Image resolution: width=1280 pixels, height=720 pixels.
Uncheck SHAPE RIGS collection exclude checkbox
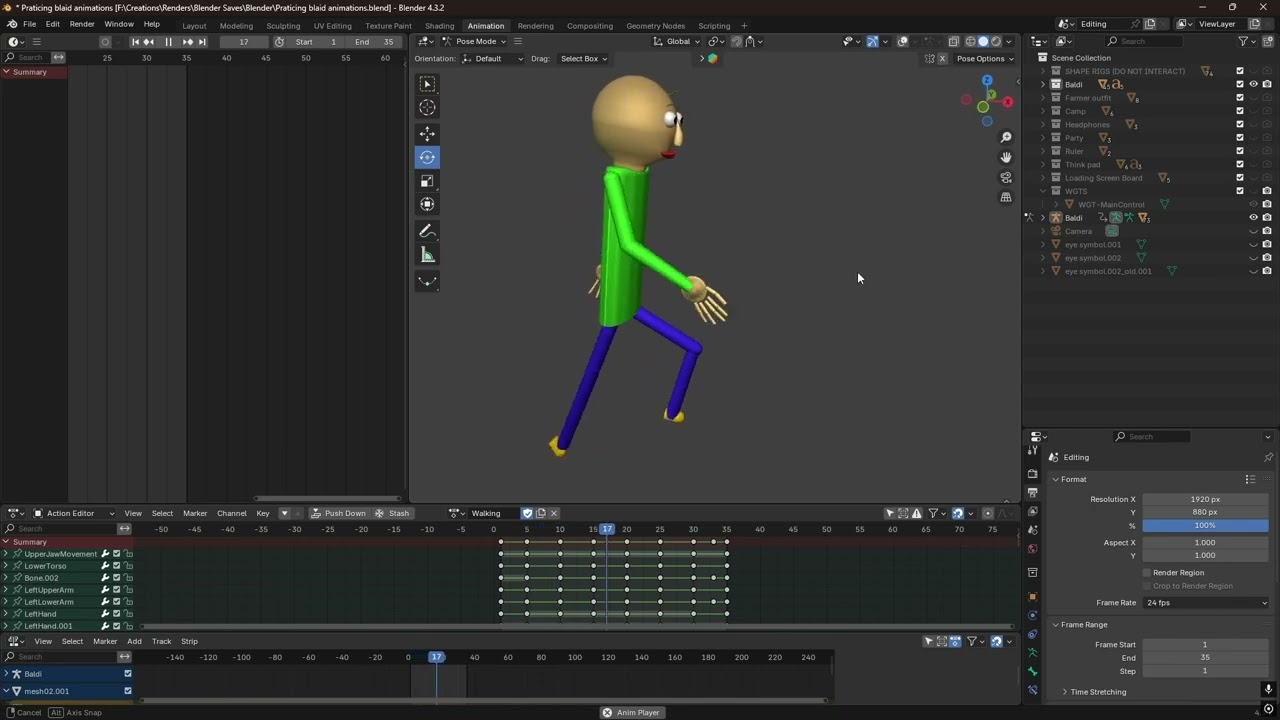[x=1240, y=71]
